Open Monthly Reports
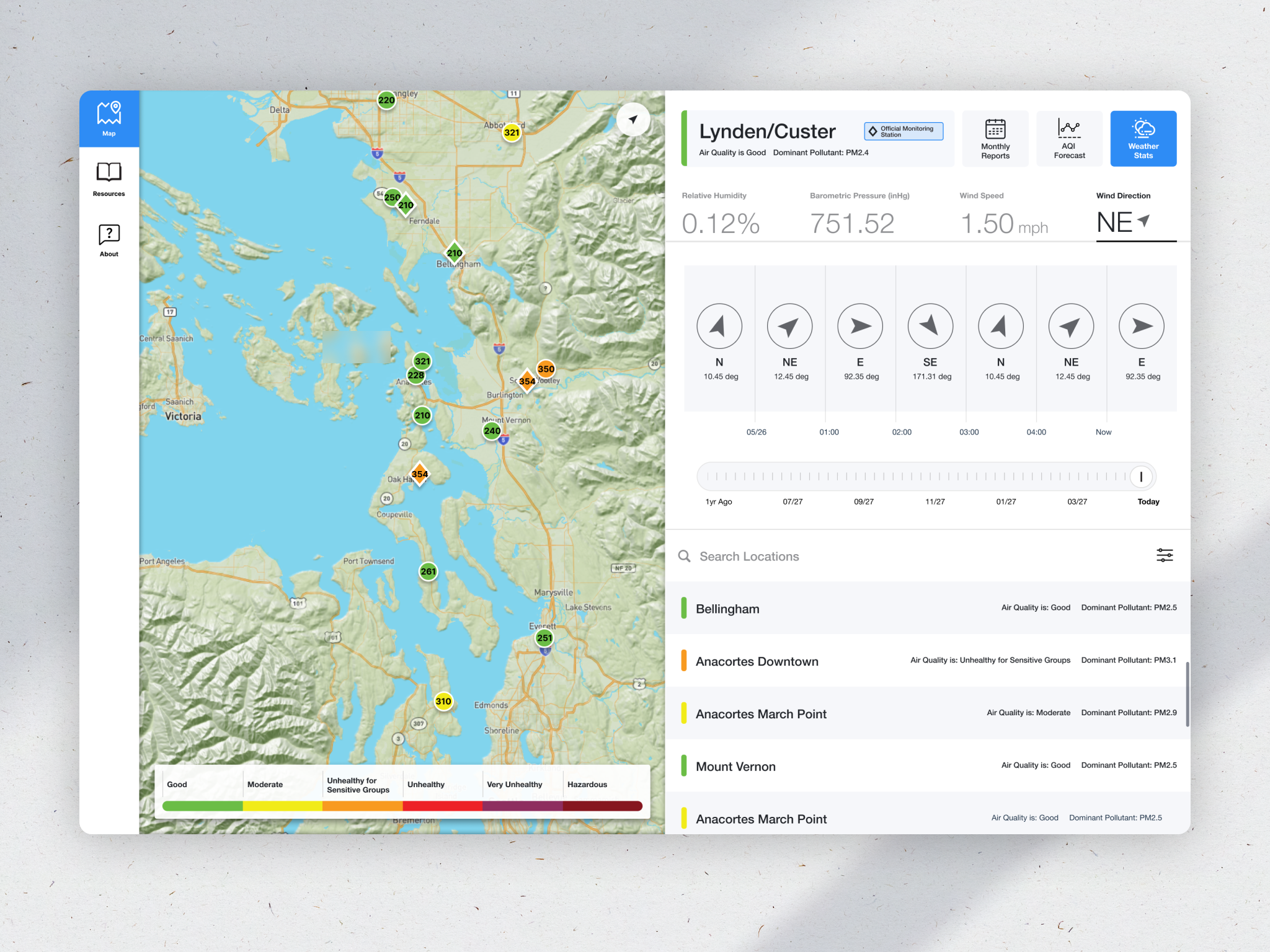 [995, 139]
